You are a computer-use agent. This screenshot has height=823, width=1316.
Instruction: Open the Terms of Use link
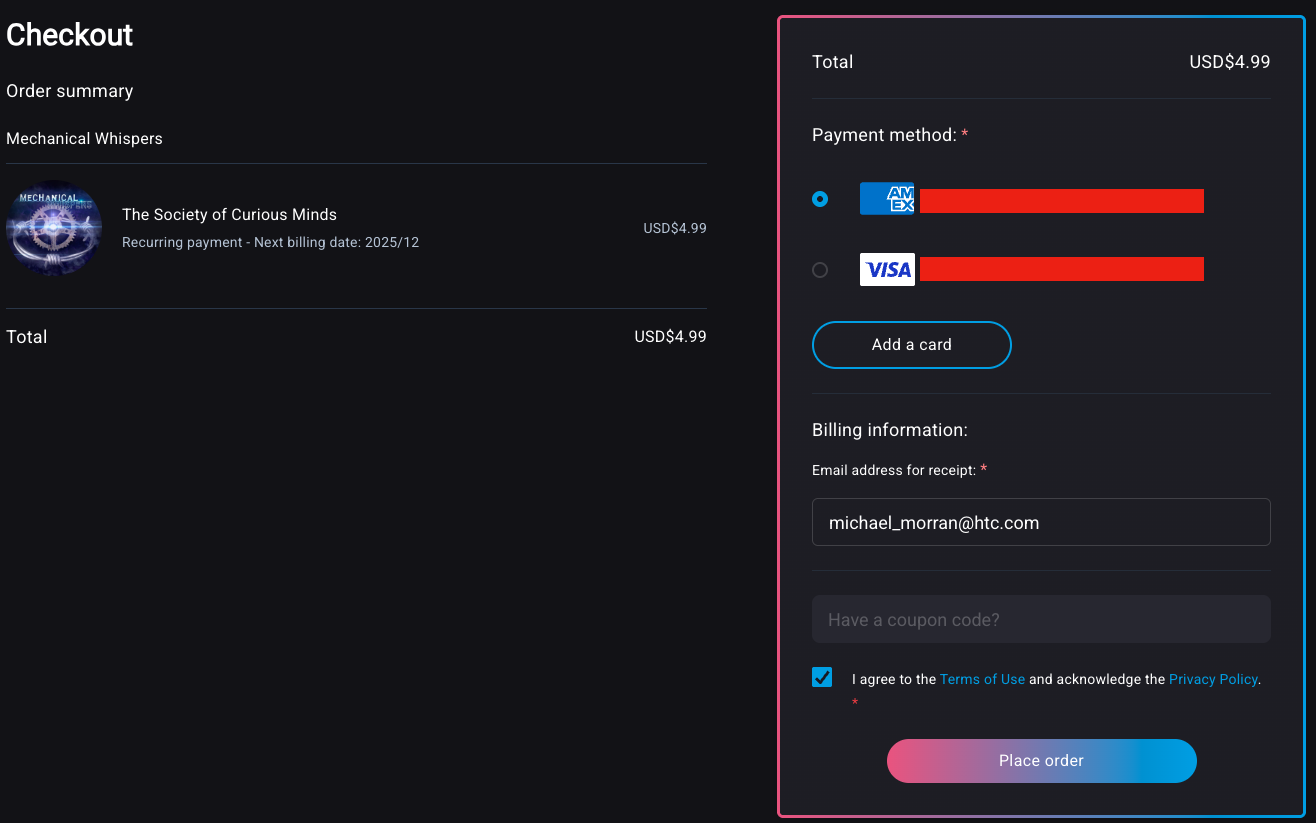tap(982, 679)
